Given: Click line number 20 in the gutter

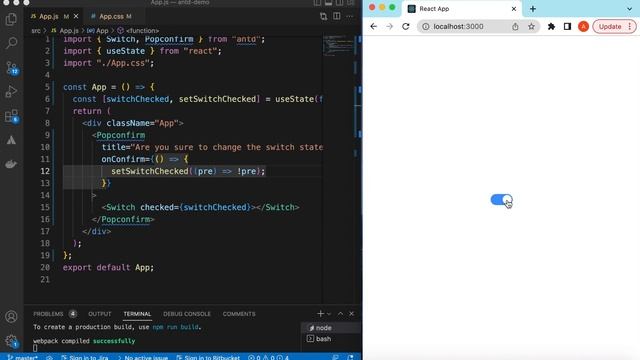Looking at the screenshot, I should point(45,267).
